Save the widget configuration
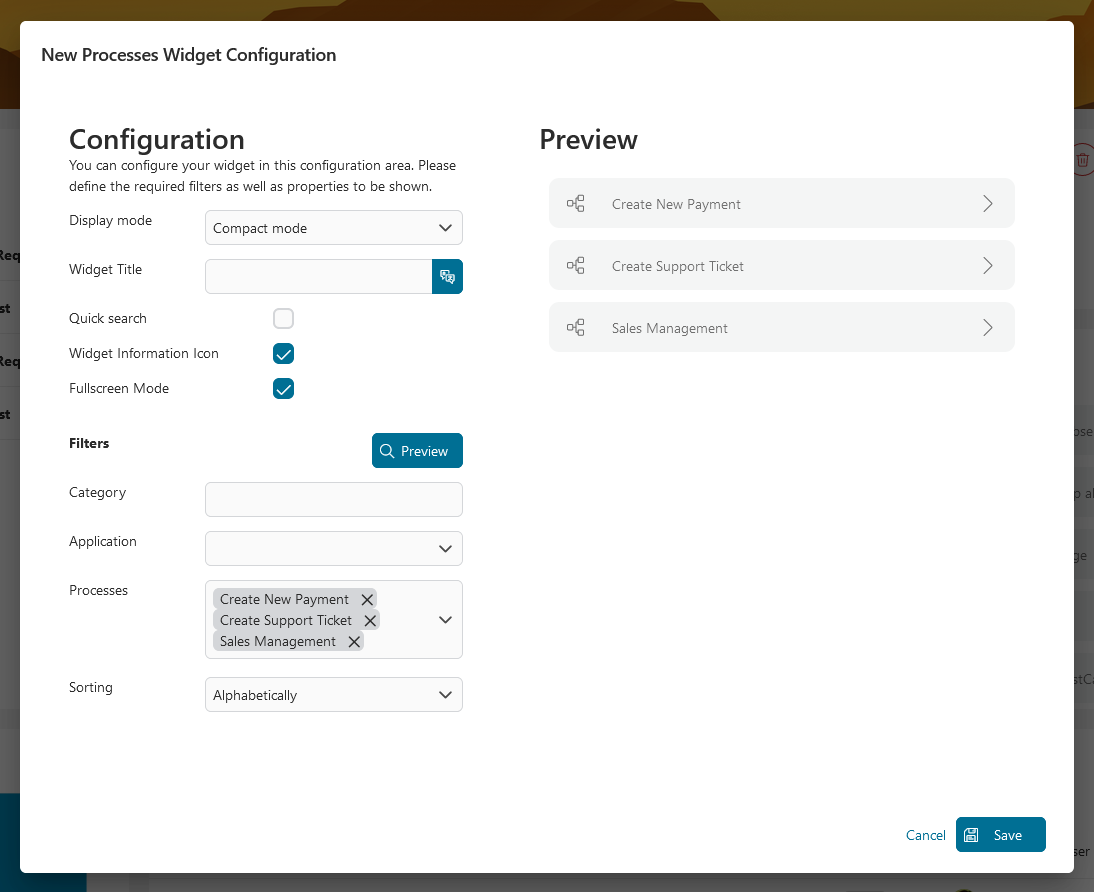This screenshot has height=892, width=1094. point(1001,835)
